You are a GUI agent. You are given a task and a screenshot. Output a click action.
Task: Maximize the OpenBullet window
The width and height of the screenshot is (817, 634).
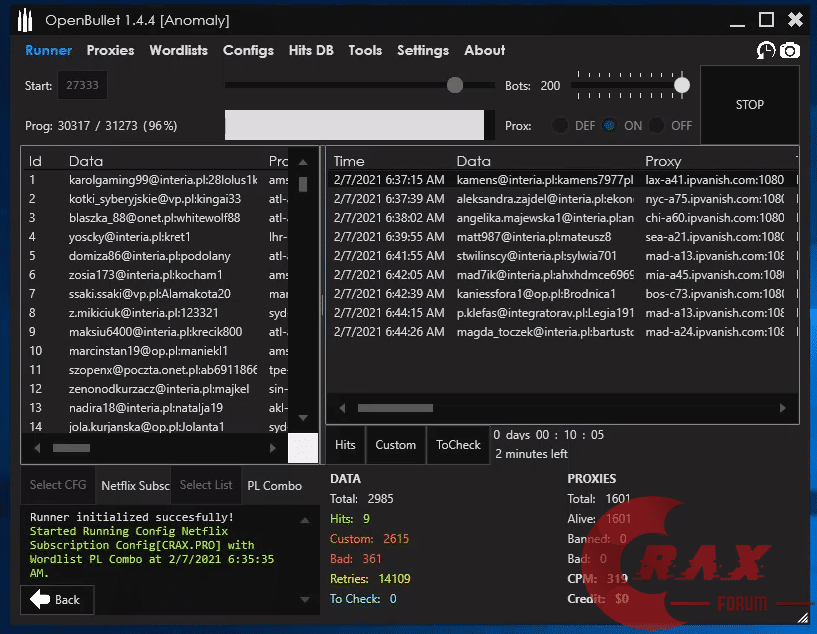point(766,20)
